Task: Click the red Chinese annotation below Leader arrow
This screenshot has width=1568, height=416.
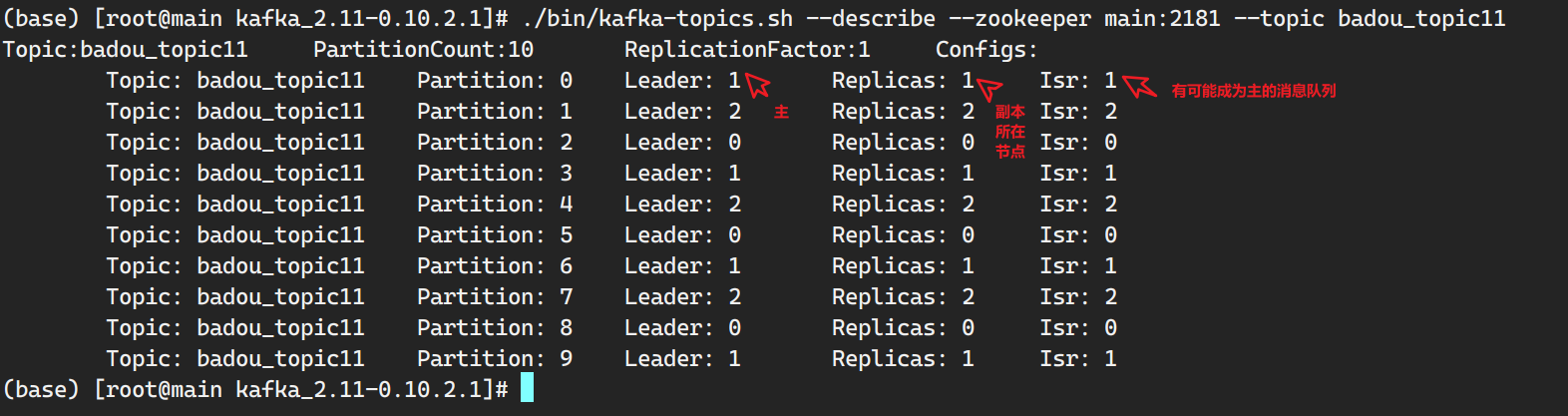Action: point(781,113)
